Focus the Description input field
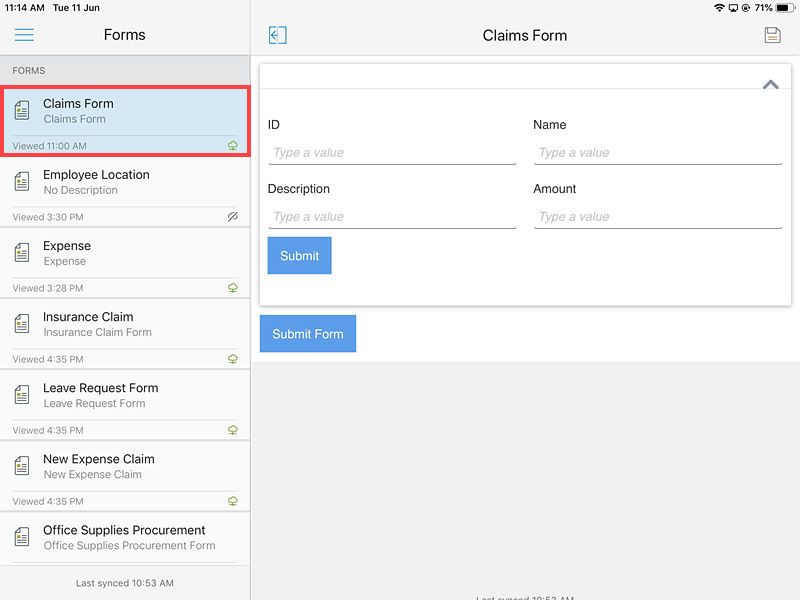This screenshot has height=600, width=800. click(392, 217)
